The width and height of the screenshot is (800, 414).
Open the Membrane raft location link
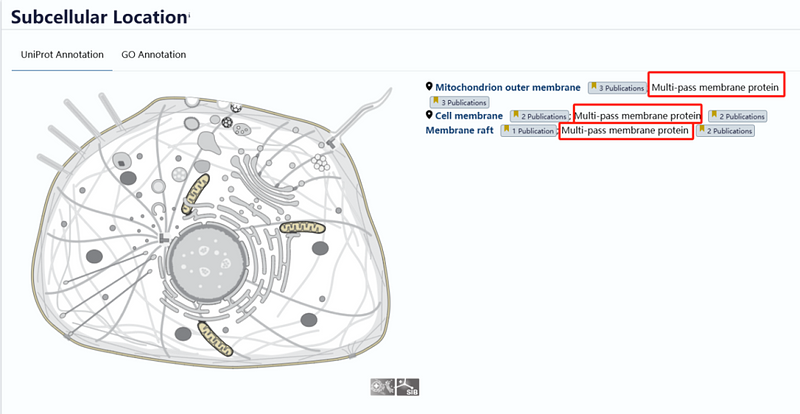tap(461, 130)
